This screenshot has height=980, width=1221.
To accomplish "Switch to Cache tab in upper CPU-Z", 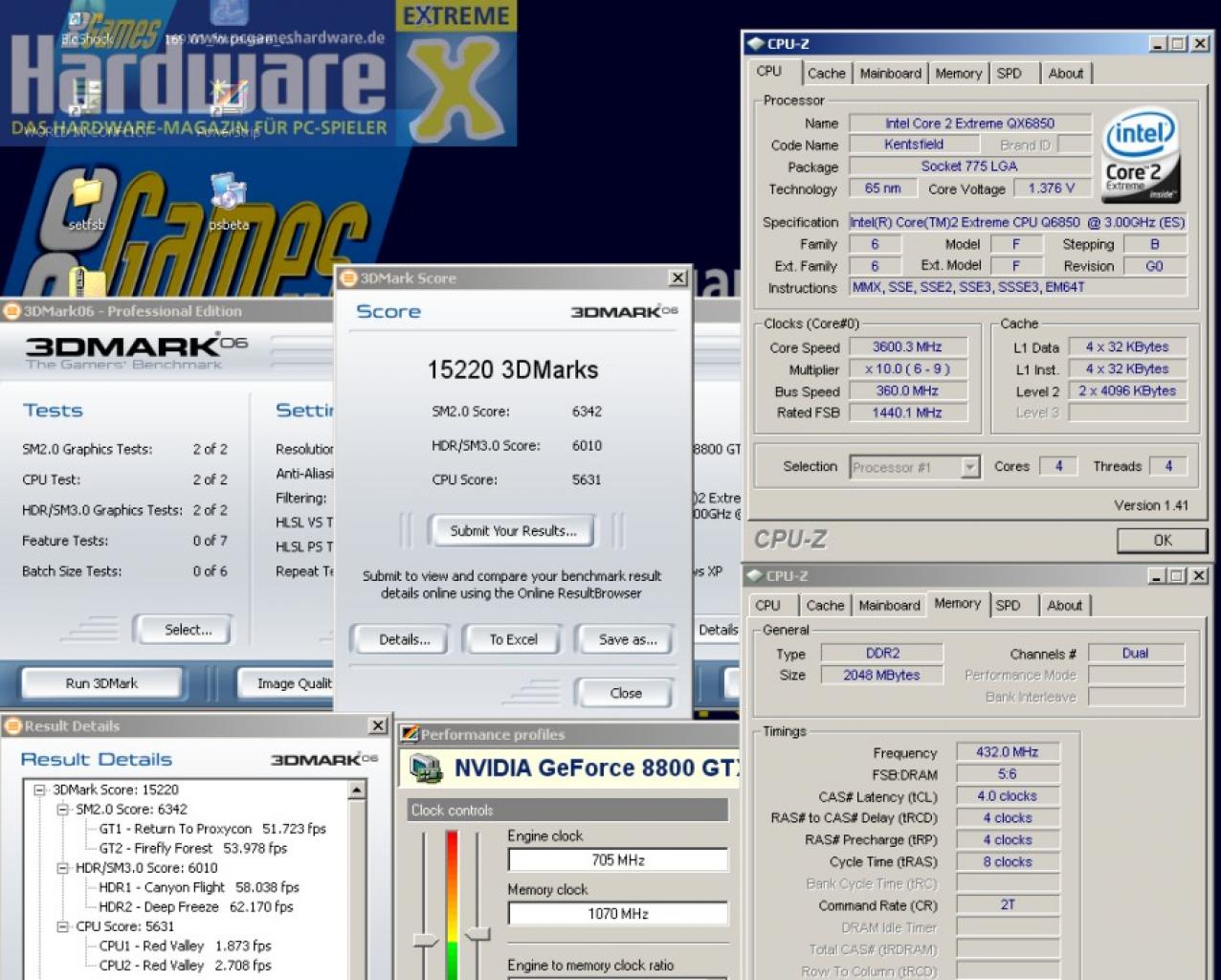I will pos(826,74).
